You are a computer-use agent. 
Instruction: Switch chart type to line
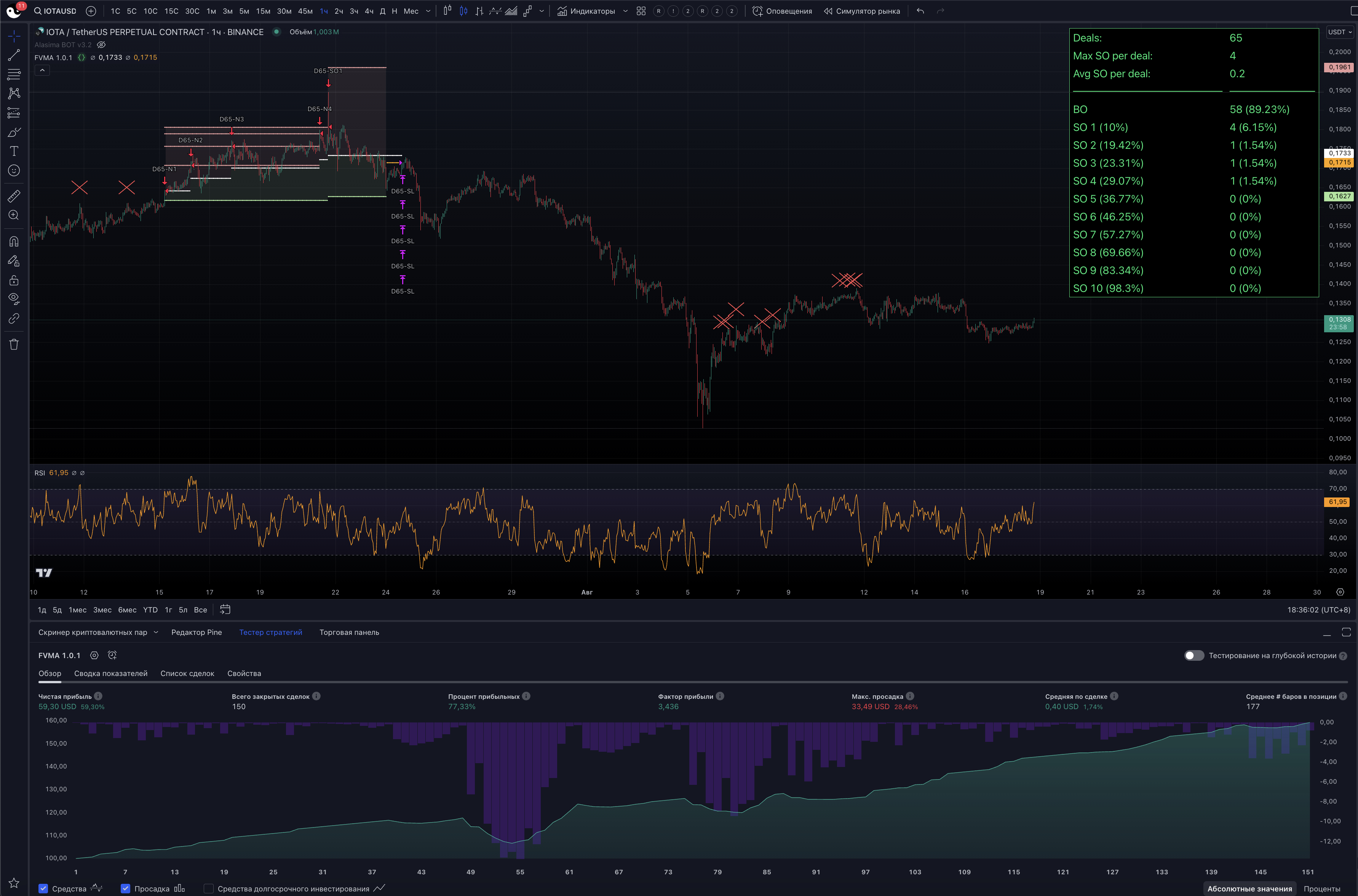495,11
